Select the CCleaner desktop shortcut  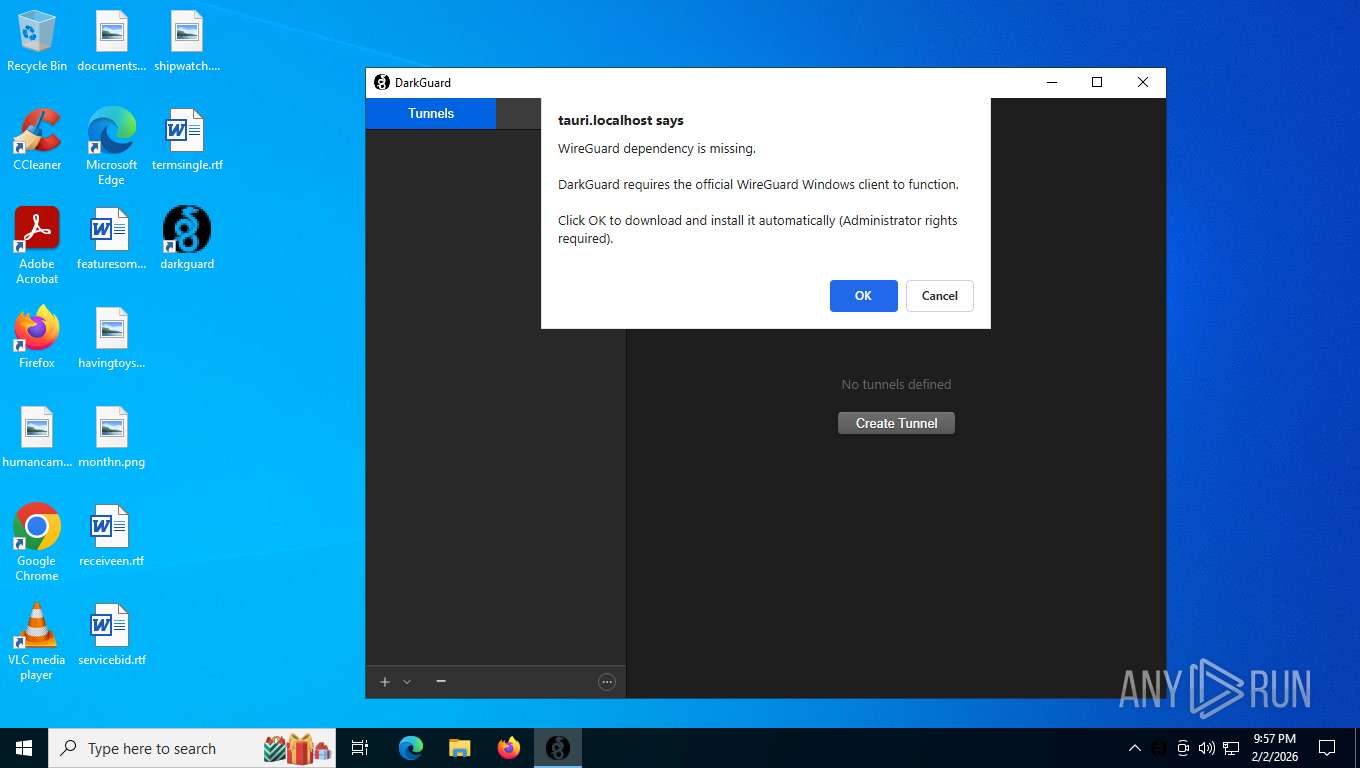pos(37,140)
